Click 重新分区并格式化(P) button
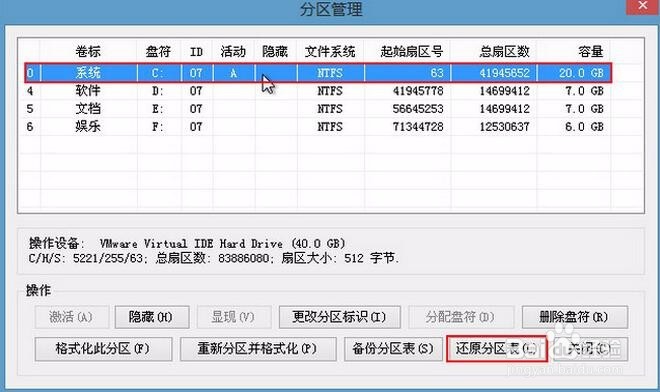 tap(258, 349)
